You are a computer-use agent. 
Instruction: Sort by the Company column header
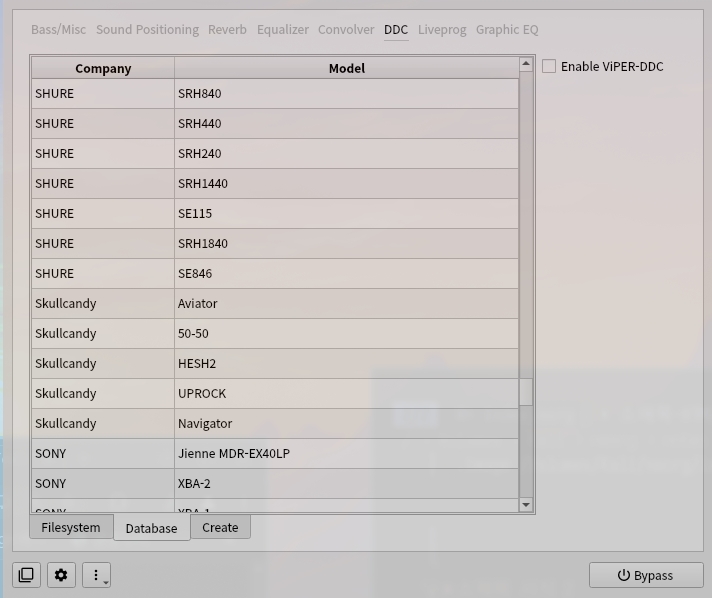tap(103, 68)
